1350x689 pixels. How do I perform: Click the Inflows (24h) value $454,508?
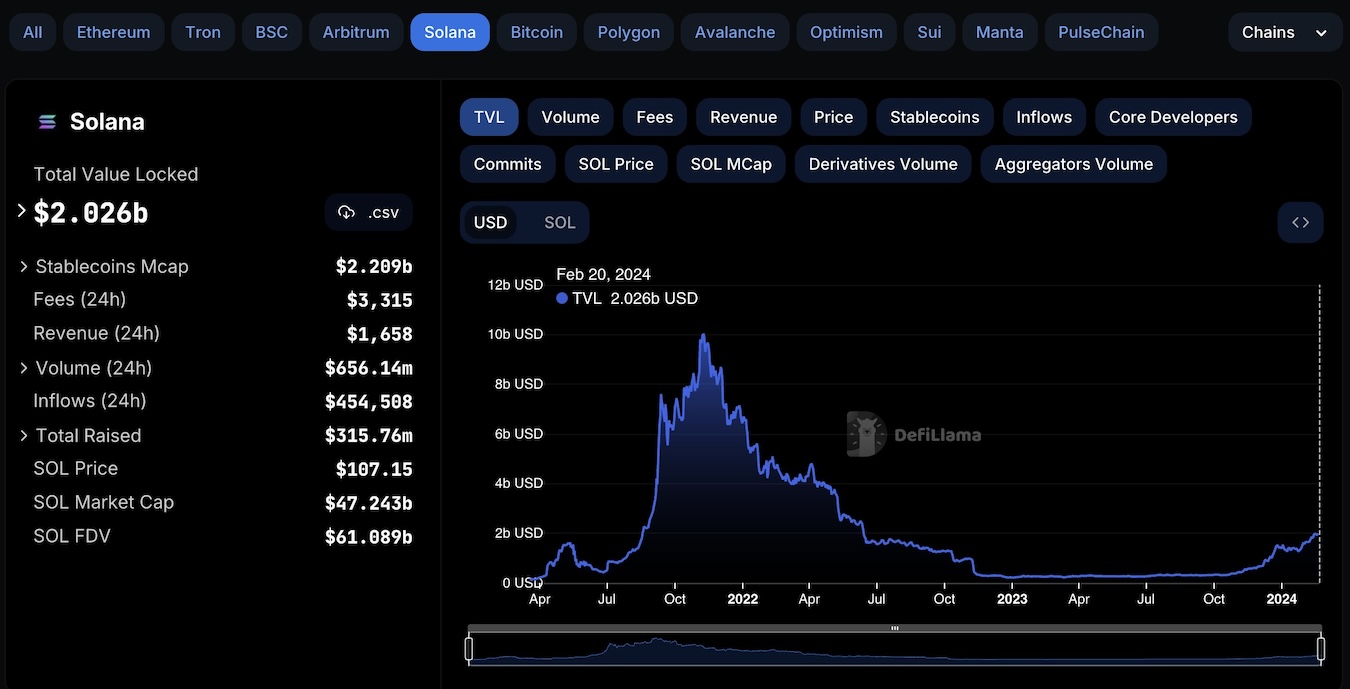[x=369, y=401]
